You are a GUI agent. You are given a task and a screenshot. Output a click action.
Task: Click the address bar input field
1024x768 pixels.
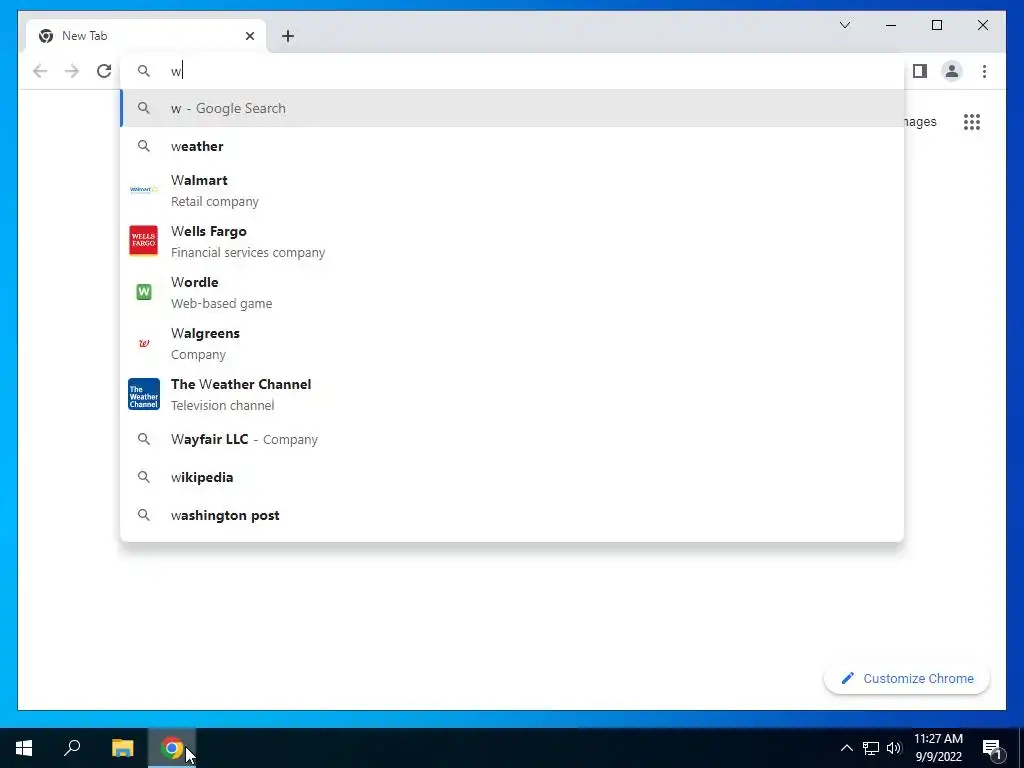click(x=512, y=71)
